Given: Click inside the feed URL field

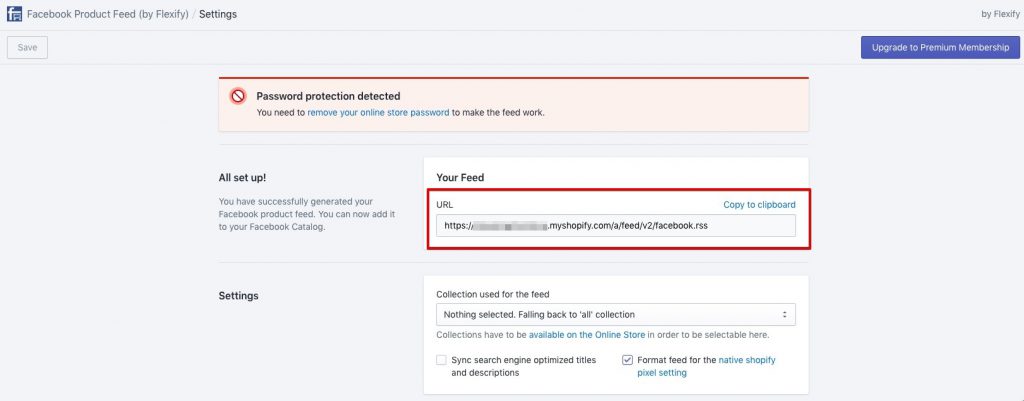Looking at the screenshot, I should 615,226.
